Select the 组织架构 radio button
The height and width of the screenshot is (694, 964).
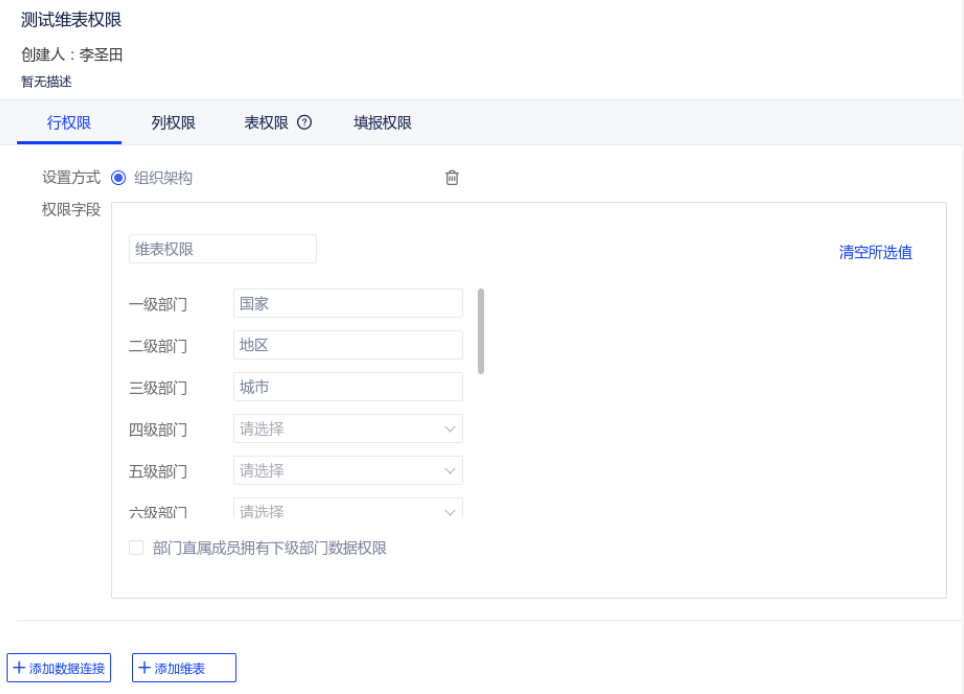pyautogui.click(x=118, y=178)
